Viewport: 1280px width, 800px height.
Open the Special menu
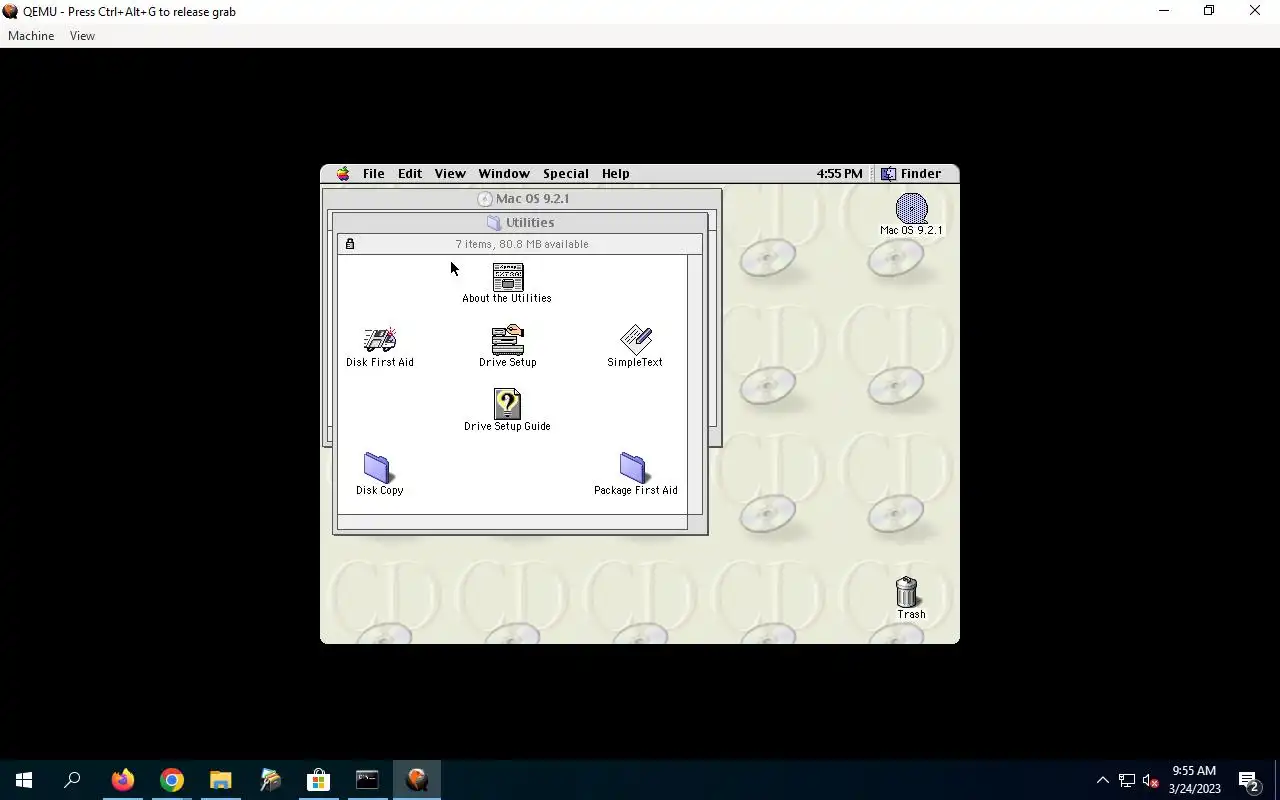pyautogui.click(x=566, y=174)
